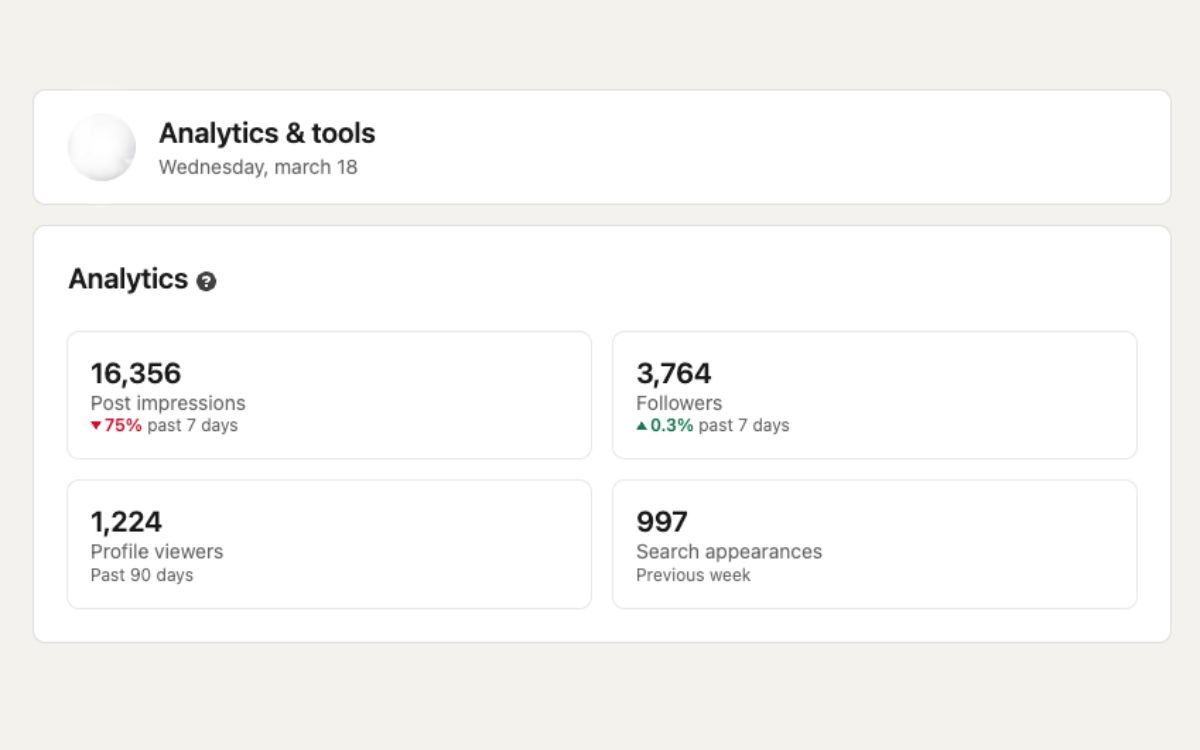
Task: Click the Previous week label
Action: coord(693,575)
